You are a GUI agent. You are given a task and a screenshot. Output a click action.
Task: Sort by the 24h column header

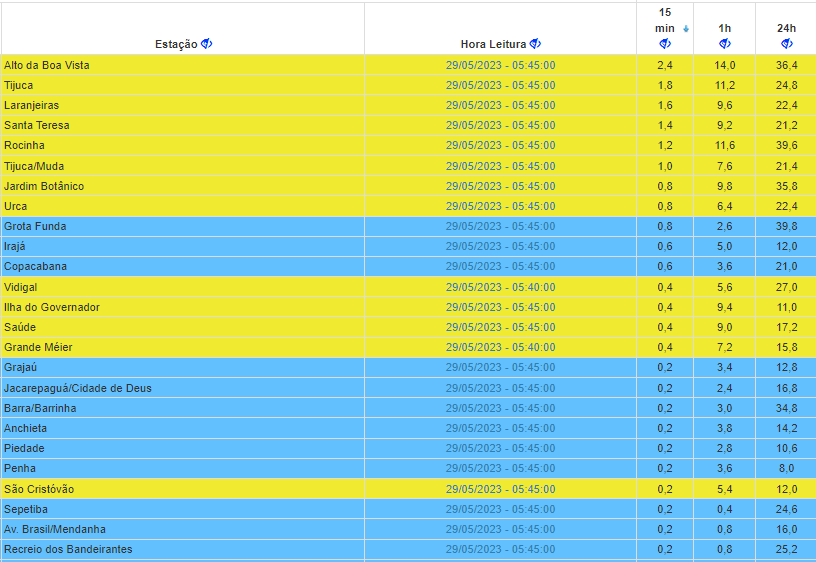point(786,28)
